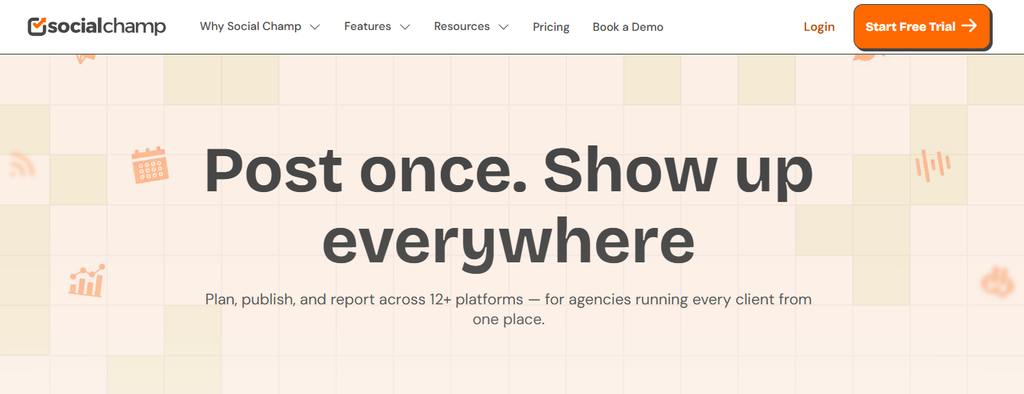Expand the Why Social Champ chevron
Screen dimensions: 1024x394
click(x=315, y=27)
